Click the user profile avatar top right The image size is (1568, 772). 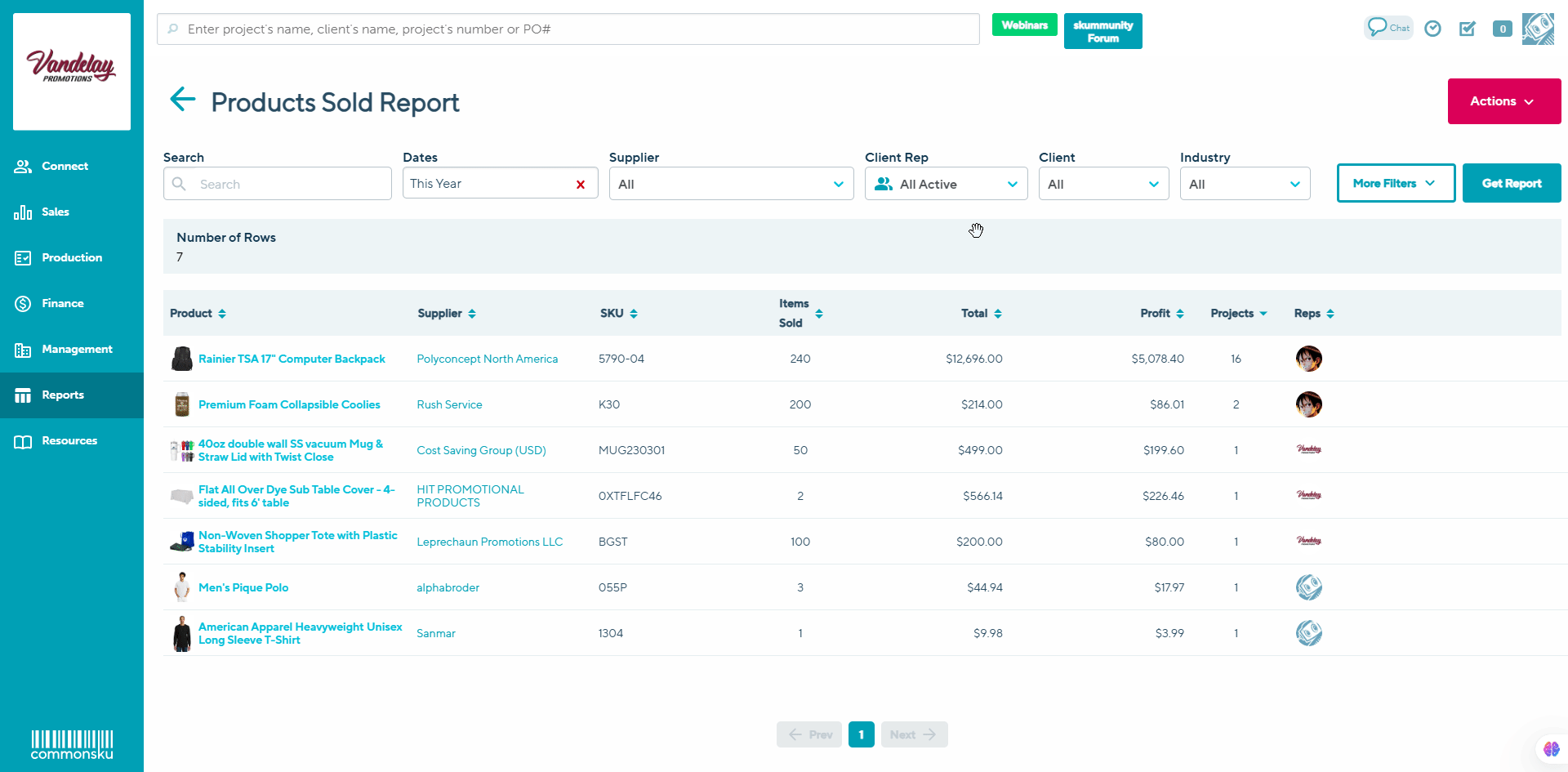click(1538, 29)
